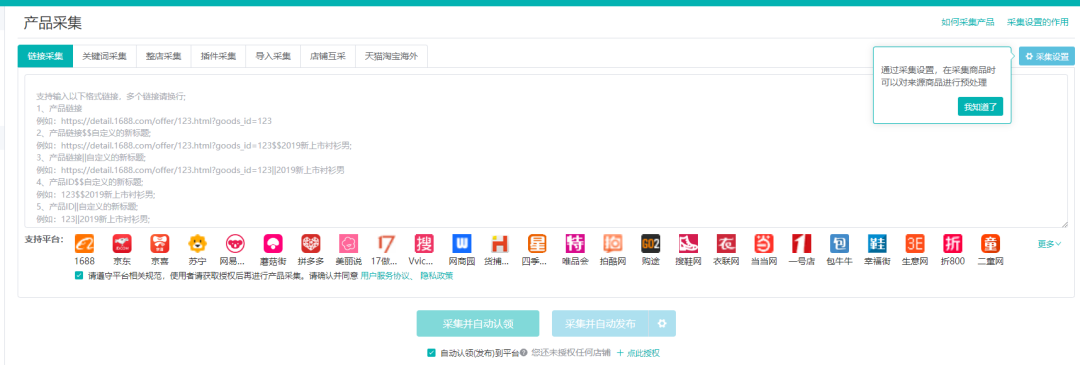Select the 货捕 platform icon
The width and height of the screenshot is (1080, 365).
click(x=499, y=244)
